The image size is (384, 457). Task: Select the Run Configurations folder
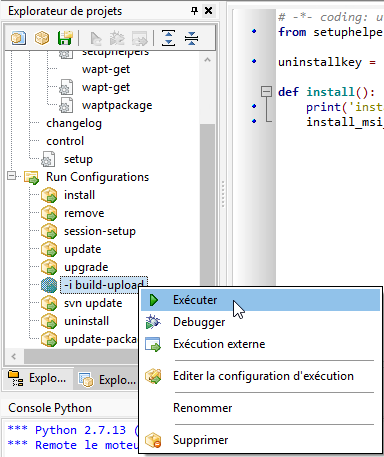pyautogui.click(x=97, y=177)
